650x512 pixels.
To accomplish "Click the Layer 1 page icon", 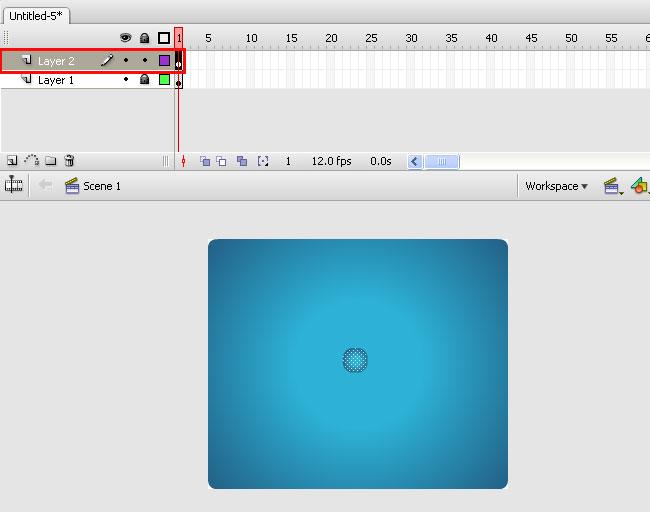I will 27,79.
